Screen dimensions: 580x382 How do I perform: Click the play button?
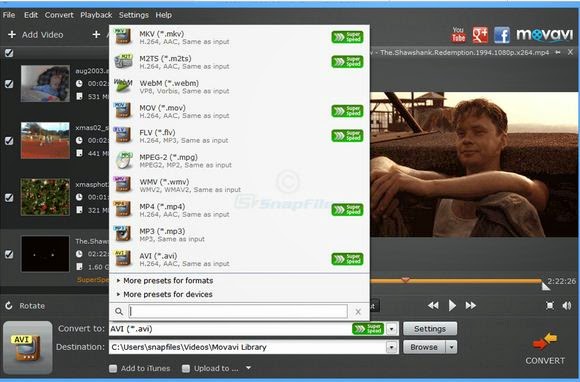(452, 305)
